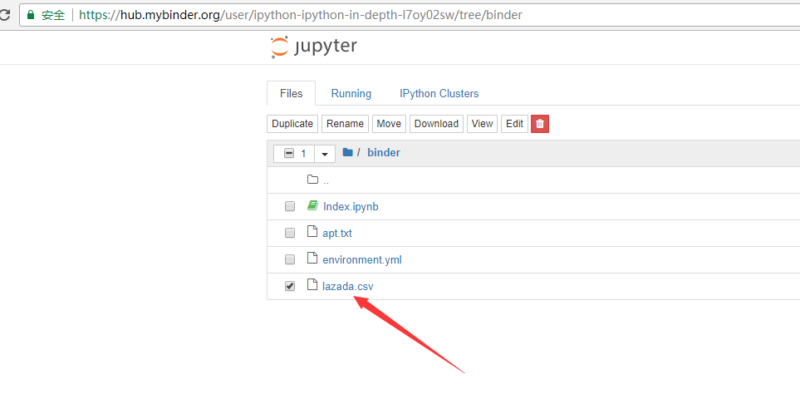This screenshot has width=800, height=414.
Task: Toggle the select-all checkbox showing 1
Action: (x=289, y=153)
